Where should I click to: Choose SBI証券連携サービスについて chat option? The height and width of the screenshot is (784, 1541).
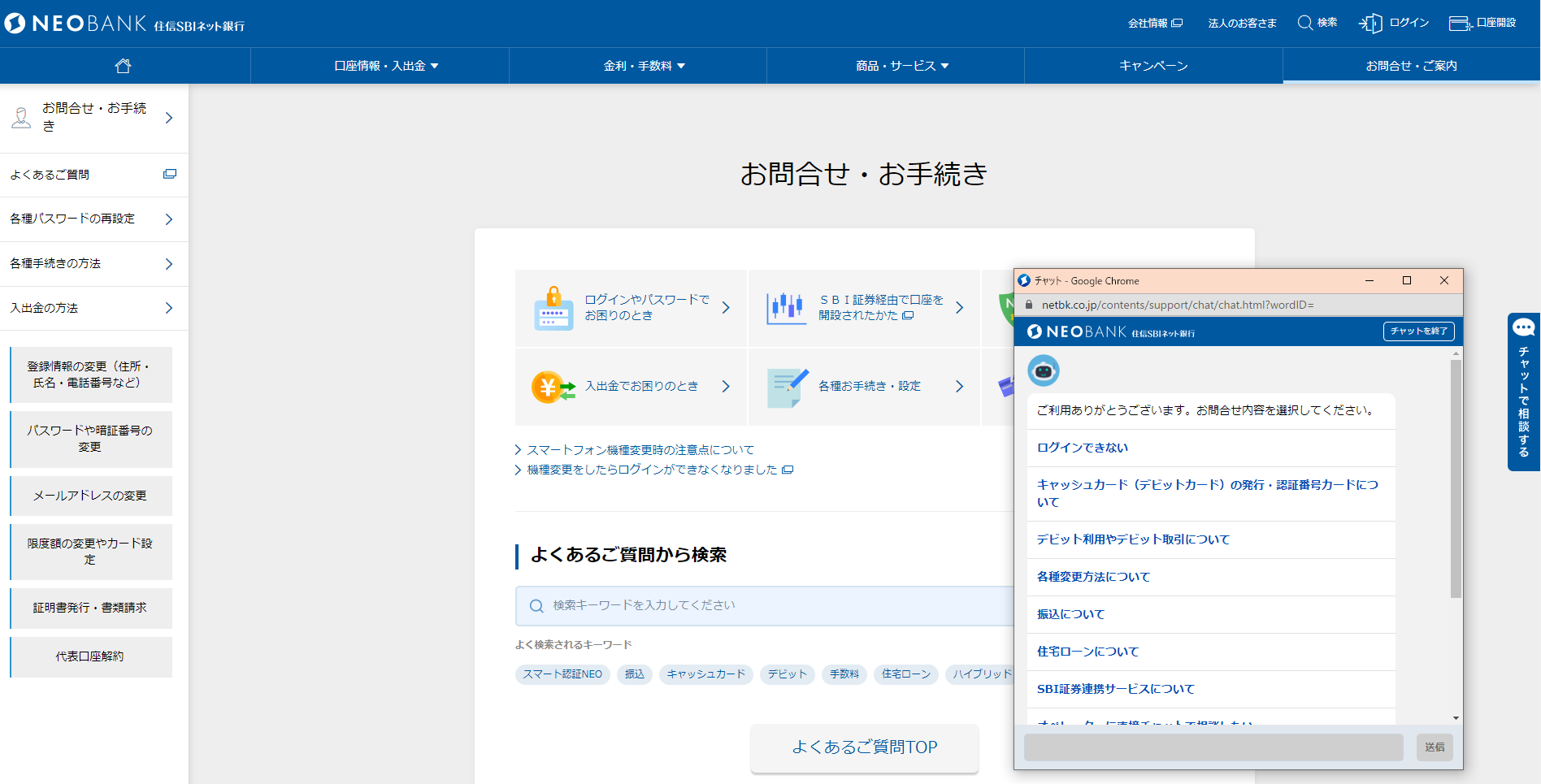(1211, 690)
